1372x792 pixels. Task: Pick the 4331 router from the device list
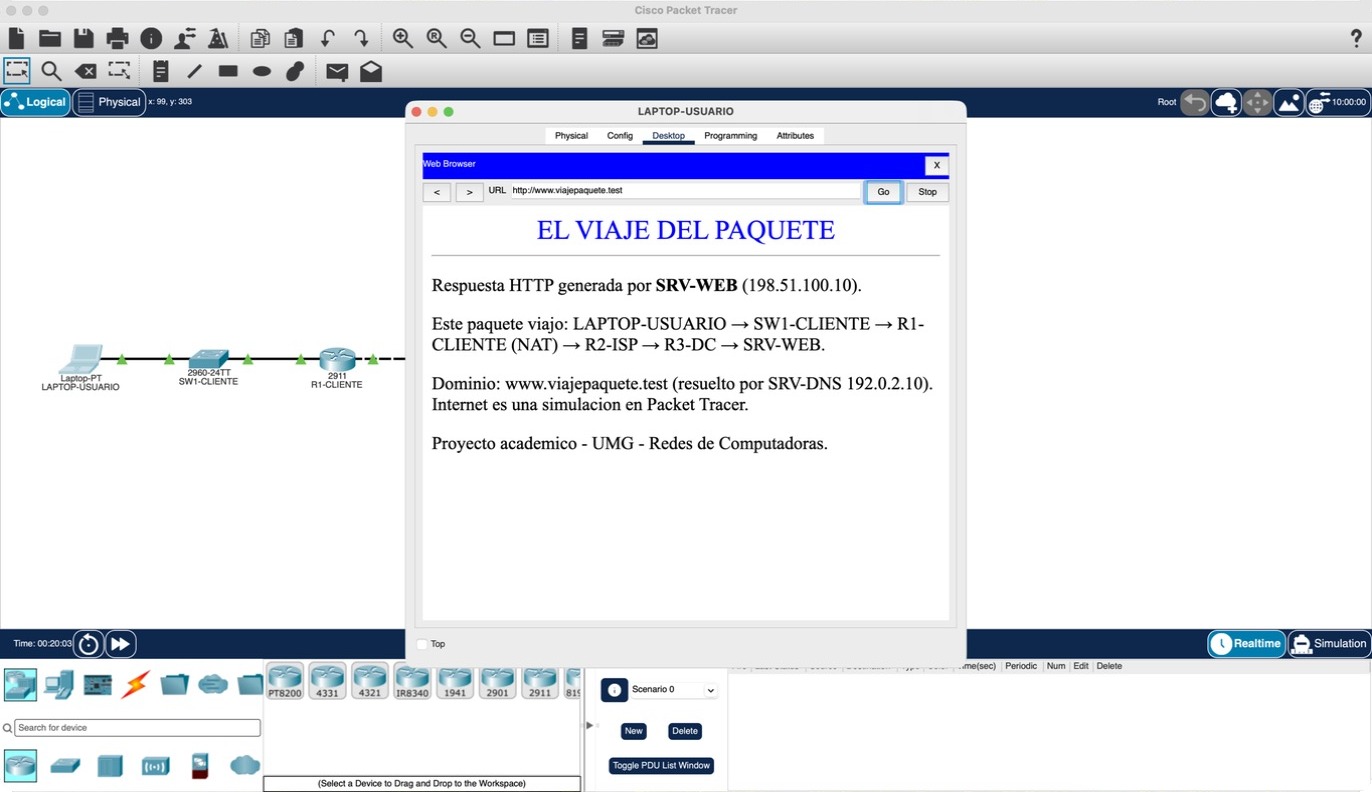coord(327,680)
